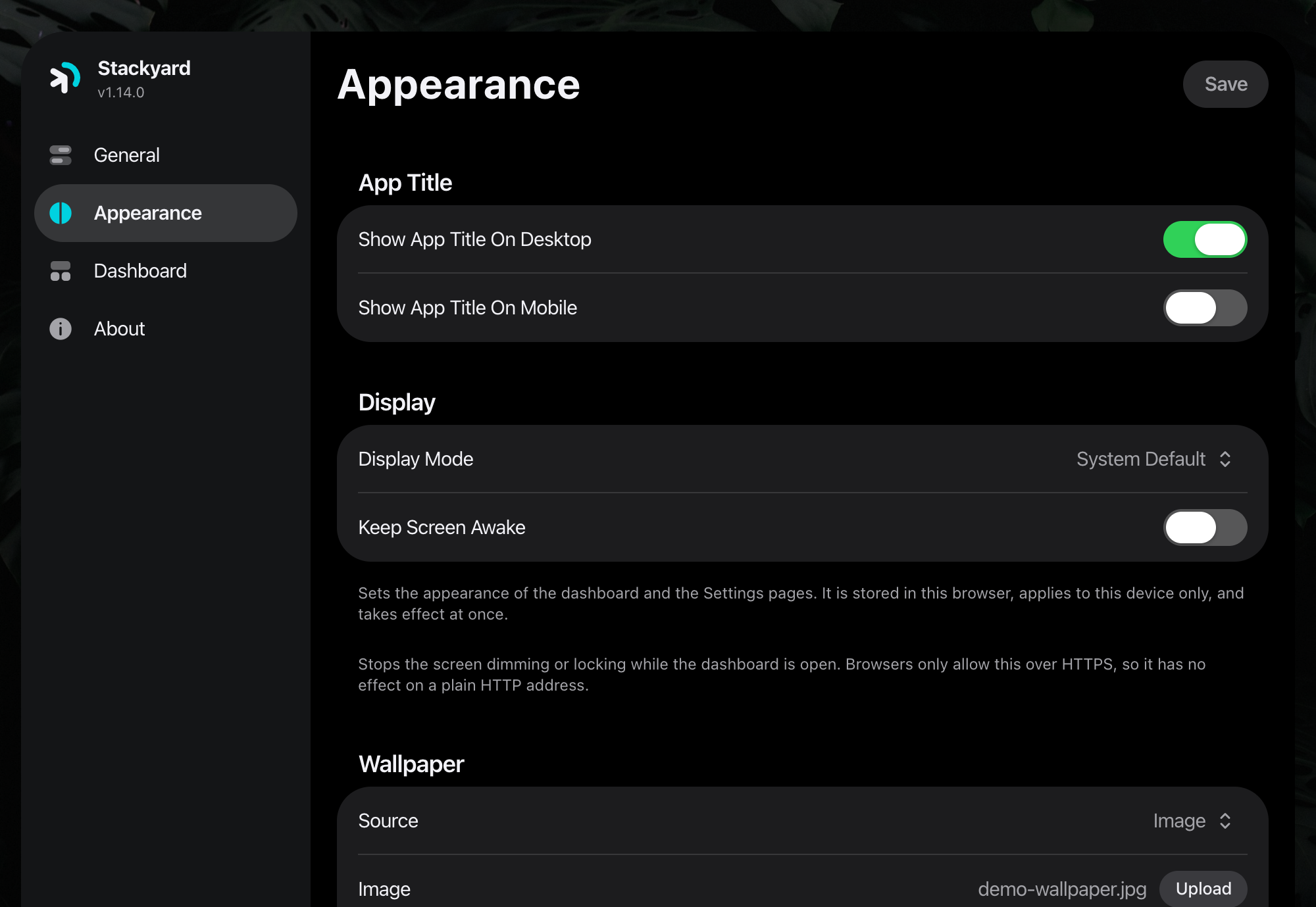
Task: Click the Display Mode label
Action: tap(416, 459)
